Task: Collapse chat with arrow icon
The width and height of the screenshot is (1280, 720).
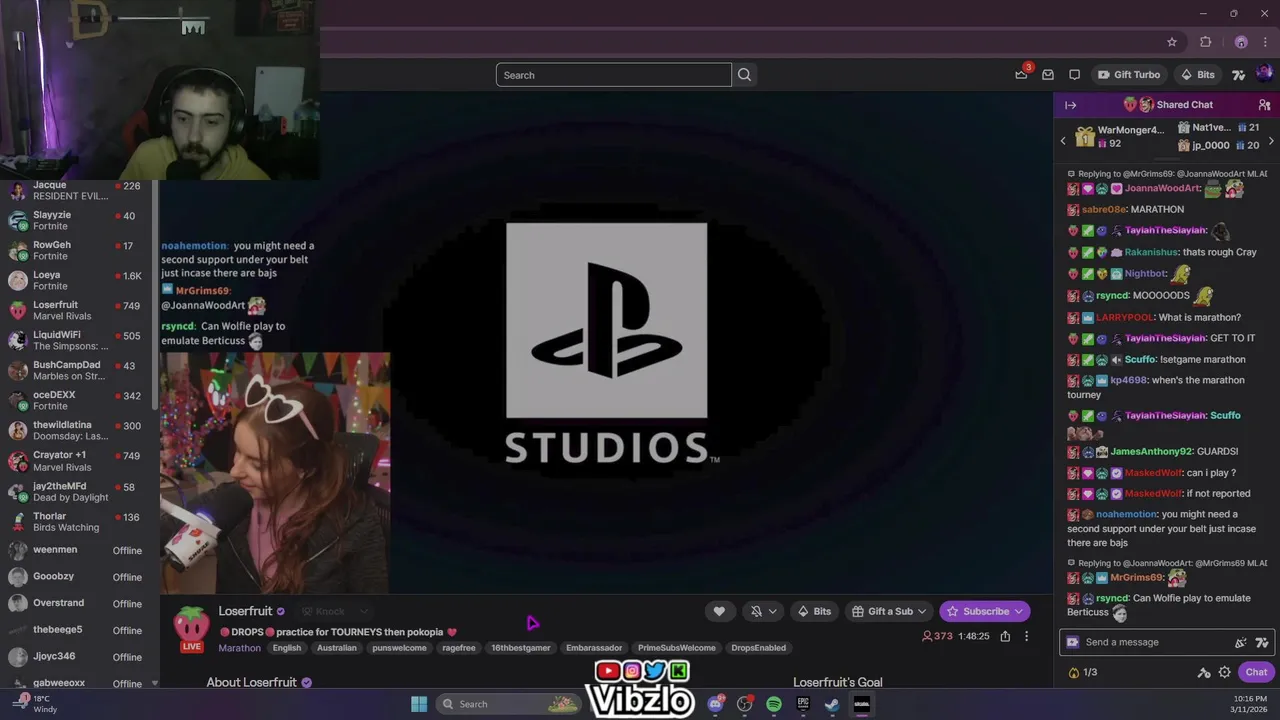Action: point(1070,105)
